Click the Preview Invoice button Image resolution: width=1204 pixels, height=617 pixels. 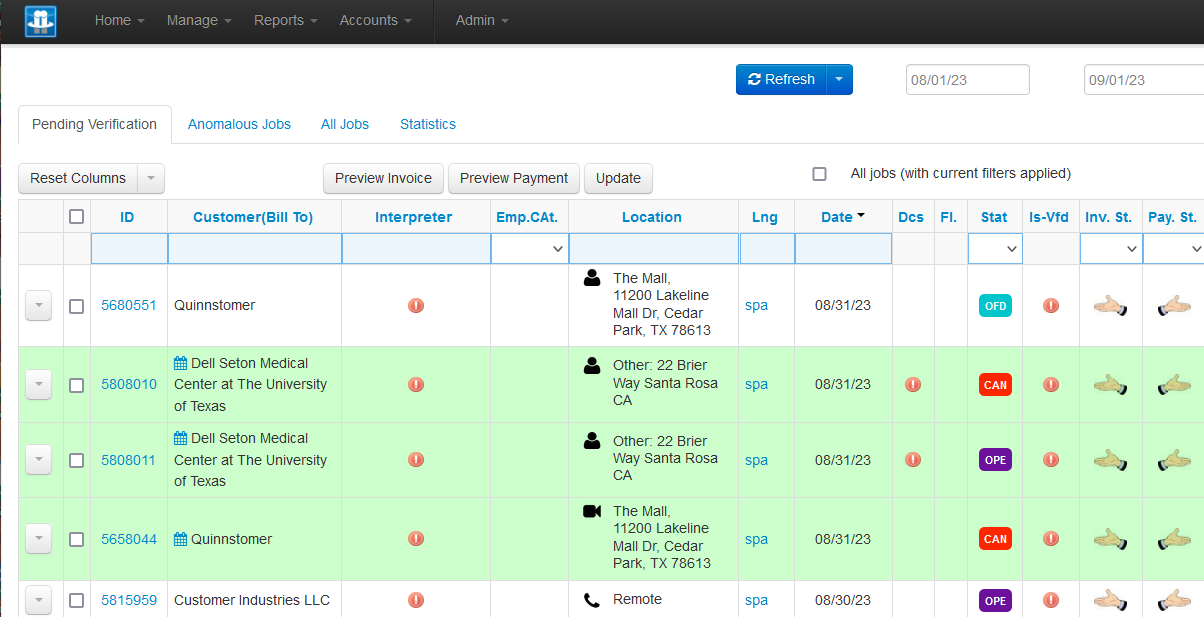383,178
